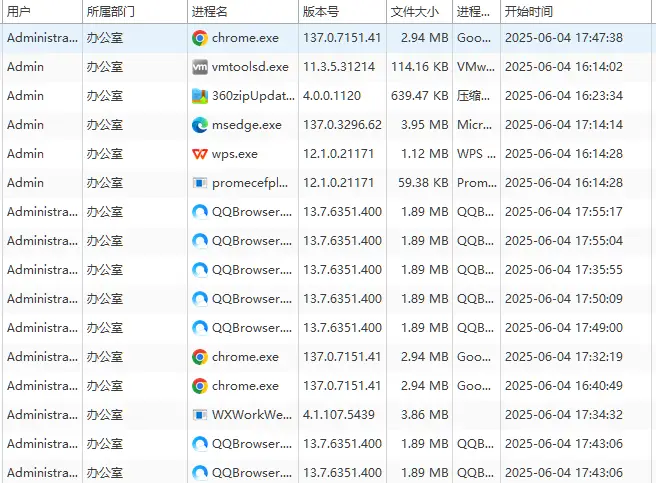Image resolution: width=656 pixels, height=483 pixels.
Task: Click start time 2025-06-04 17:35:55
Action: point(564,270)
